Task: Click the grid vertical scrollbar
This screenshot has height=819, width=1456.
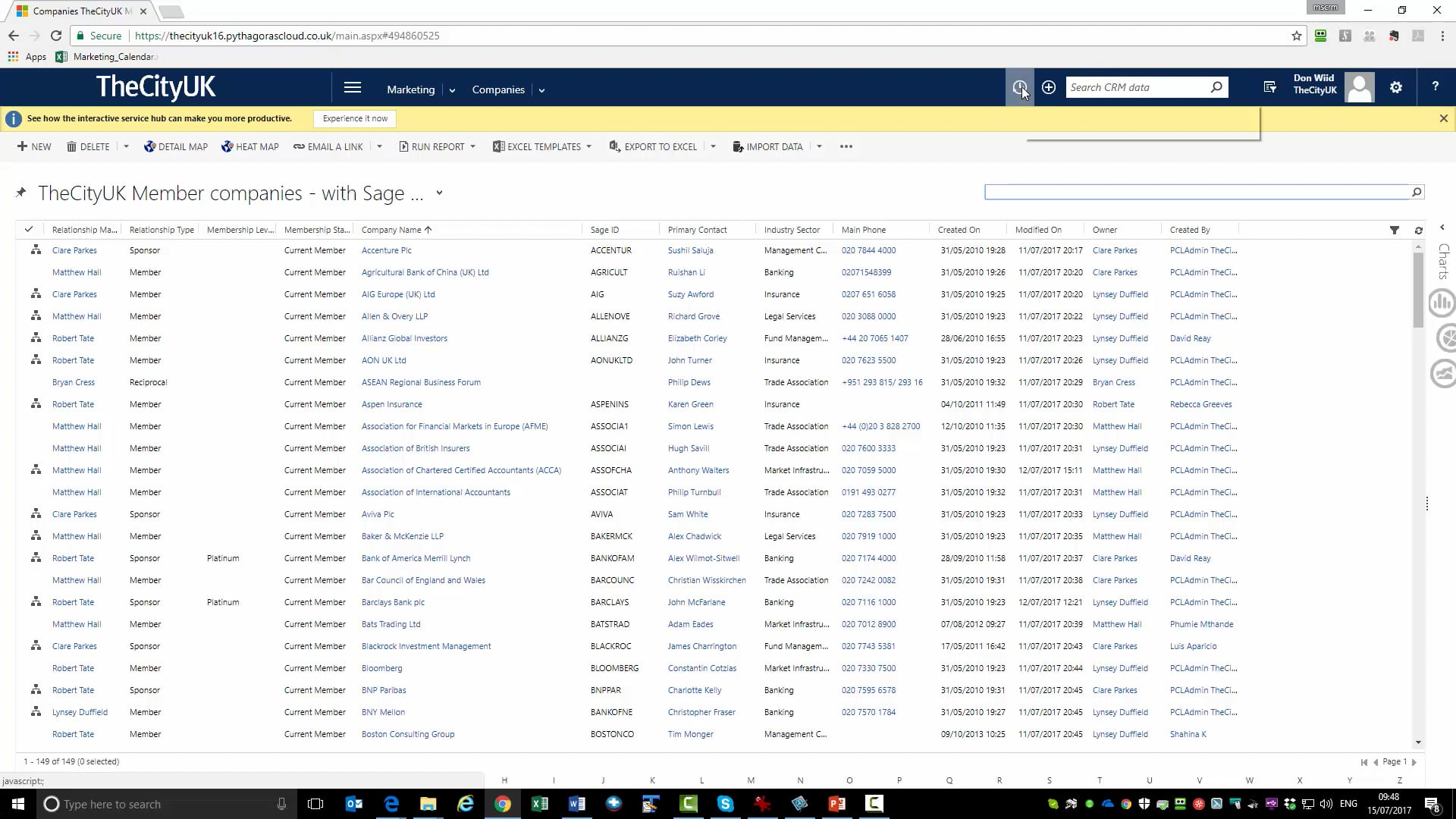Action: tap(1418, 290)
